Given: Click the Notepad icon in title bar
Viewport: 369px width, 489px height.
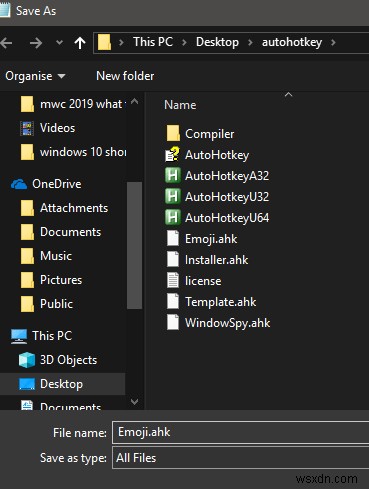Looking at the screenshot, I should point(5,10).
